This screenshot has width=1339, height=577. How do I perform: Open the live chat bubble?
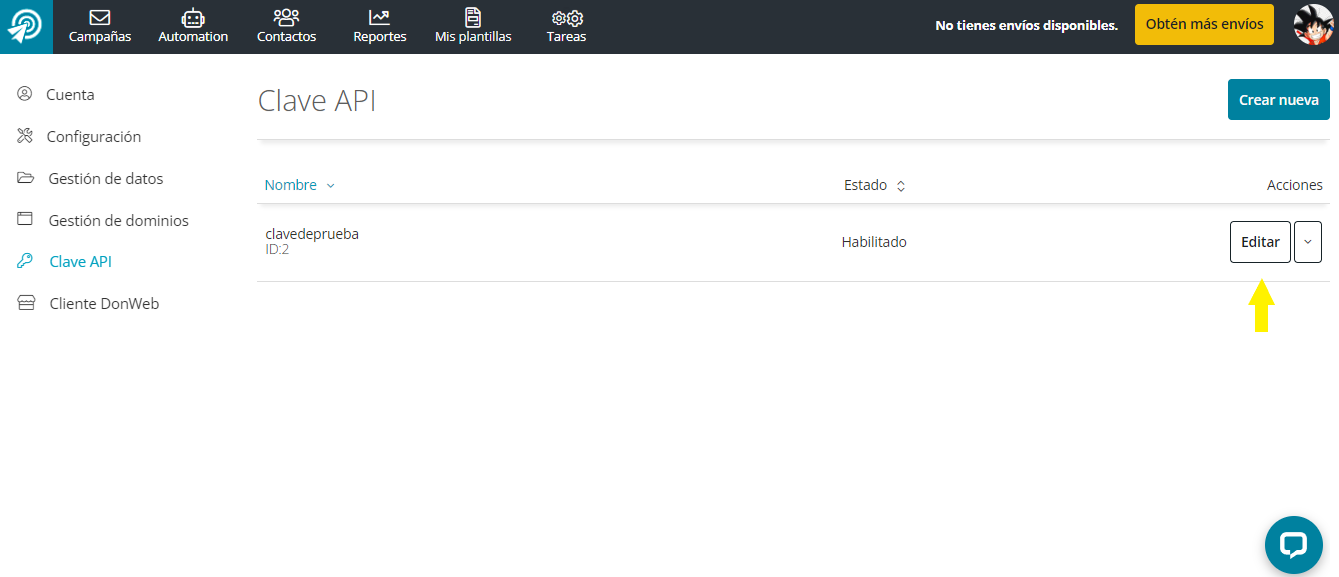pos(1294,545)
